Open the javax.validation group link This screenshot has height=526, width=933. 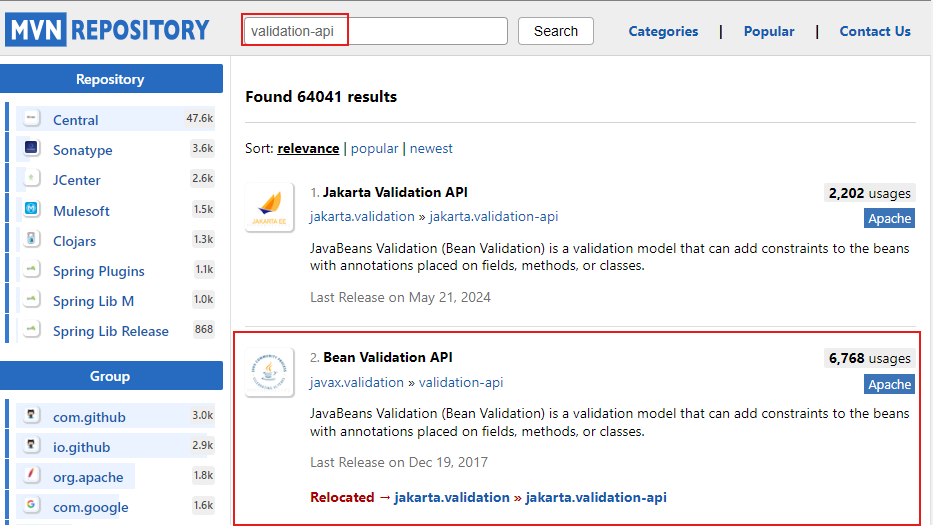[x=356, y=382]
